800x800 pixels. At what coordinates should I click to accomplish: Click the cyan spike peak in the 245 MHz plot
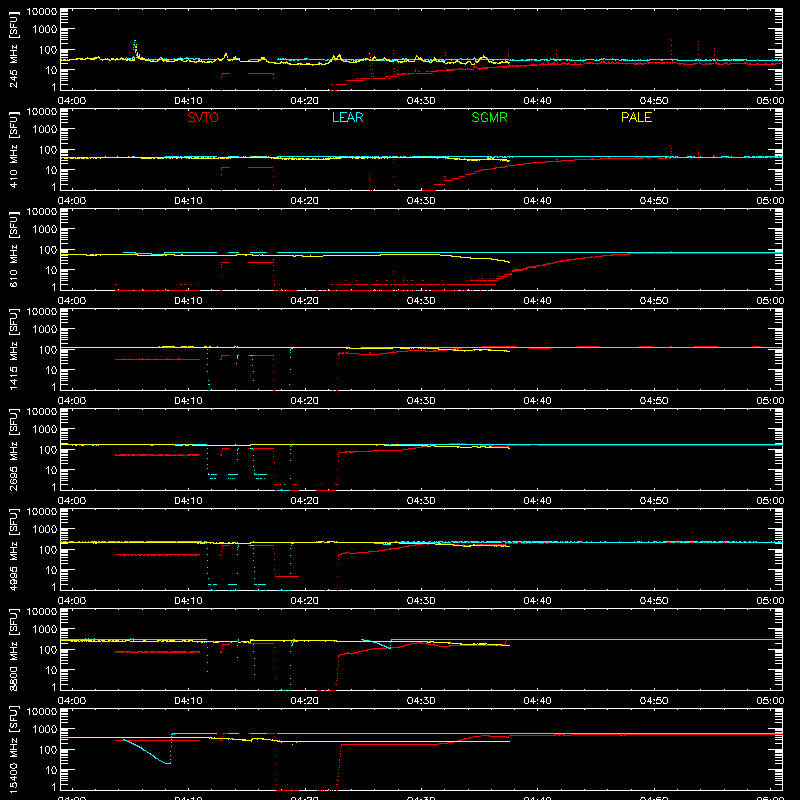coord(135,42)
